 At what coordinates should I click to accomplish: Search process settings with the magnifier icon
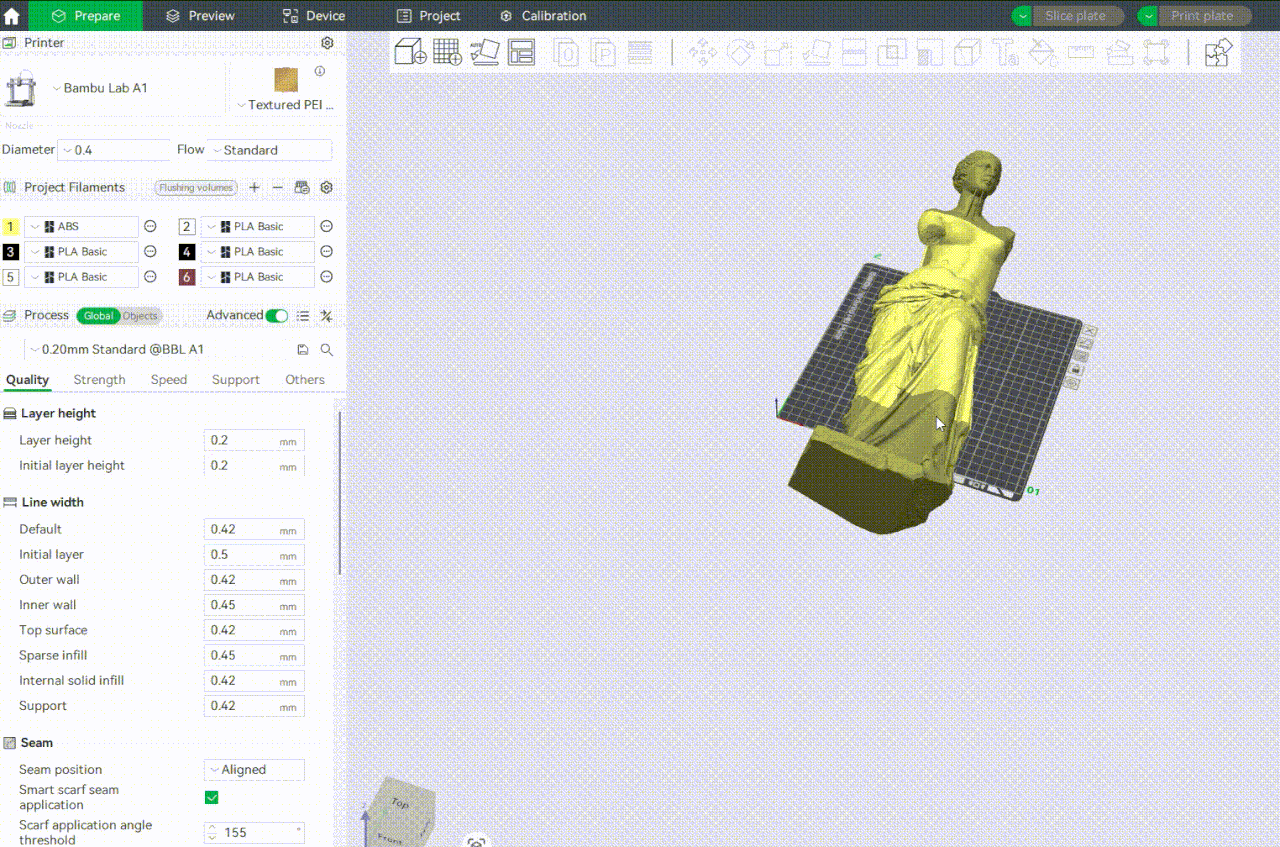tap(327, 350)
